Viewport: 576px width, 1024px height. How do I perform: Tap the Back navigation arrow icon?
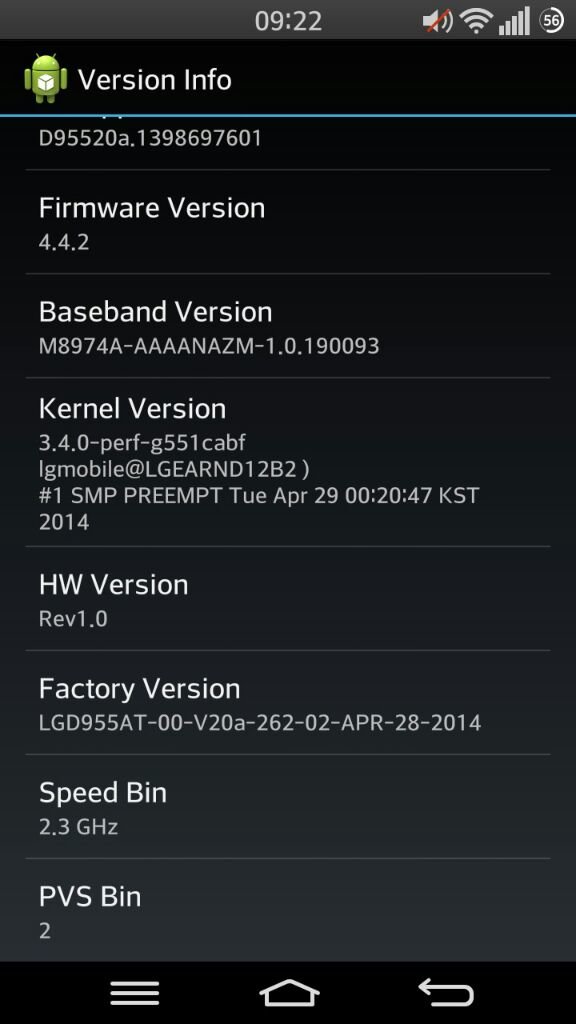[x=445, y=993]
